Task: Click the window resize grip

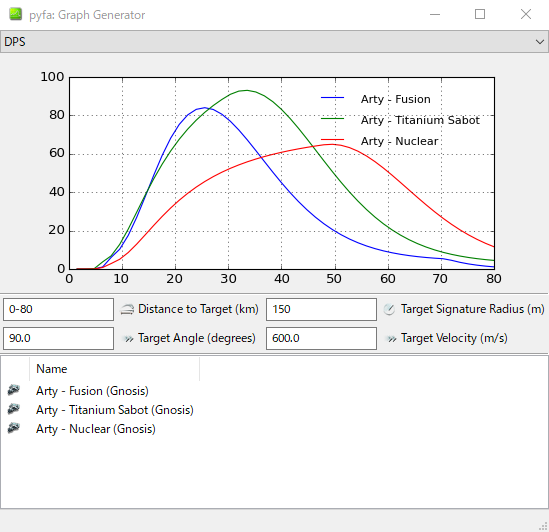Action: (x=543, y=526)
